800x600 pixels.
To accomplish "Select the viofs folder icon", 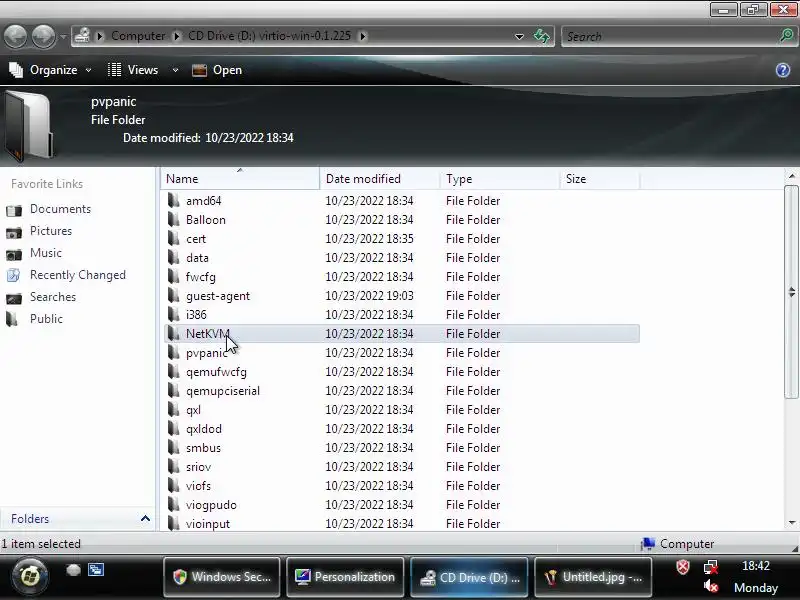I will 174,486.
